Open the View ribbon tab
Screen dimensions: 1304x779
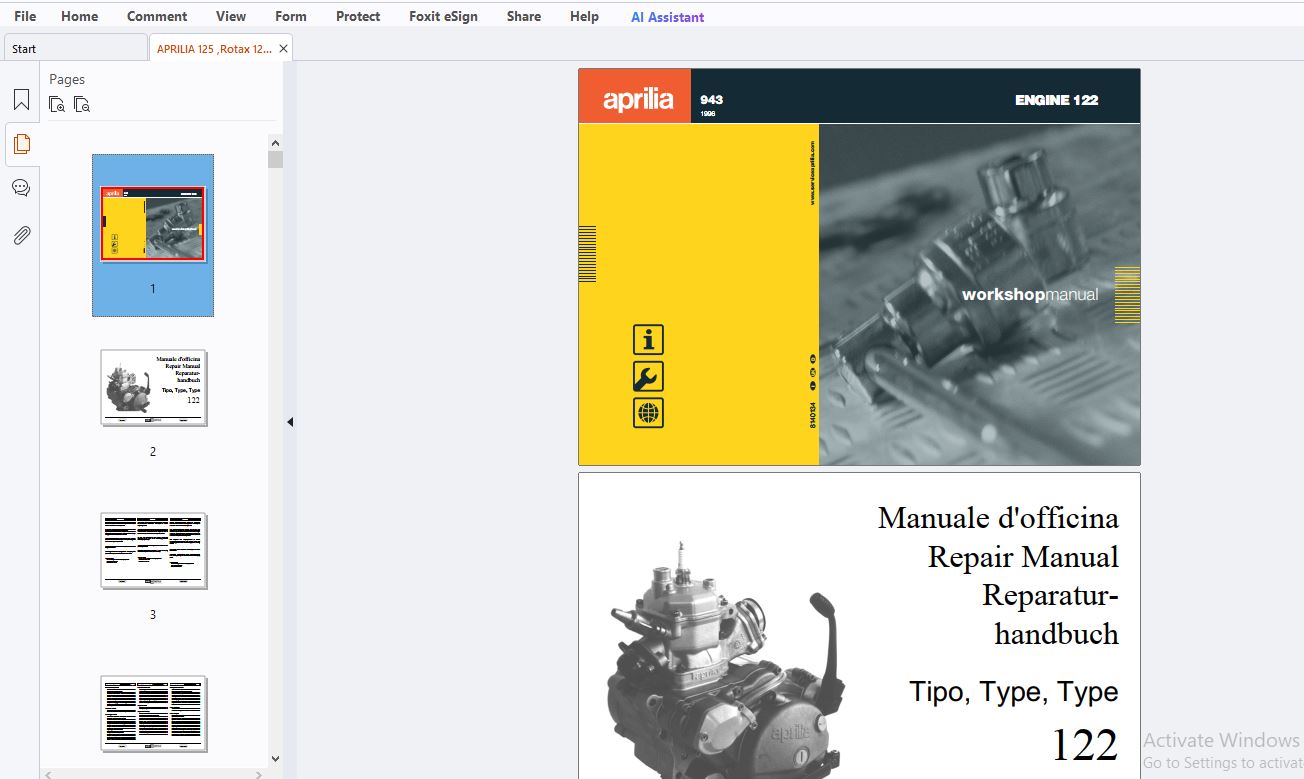pyautogui.click(x=231, y=16)
